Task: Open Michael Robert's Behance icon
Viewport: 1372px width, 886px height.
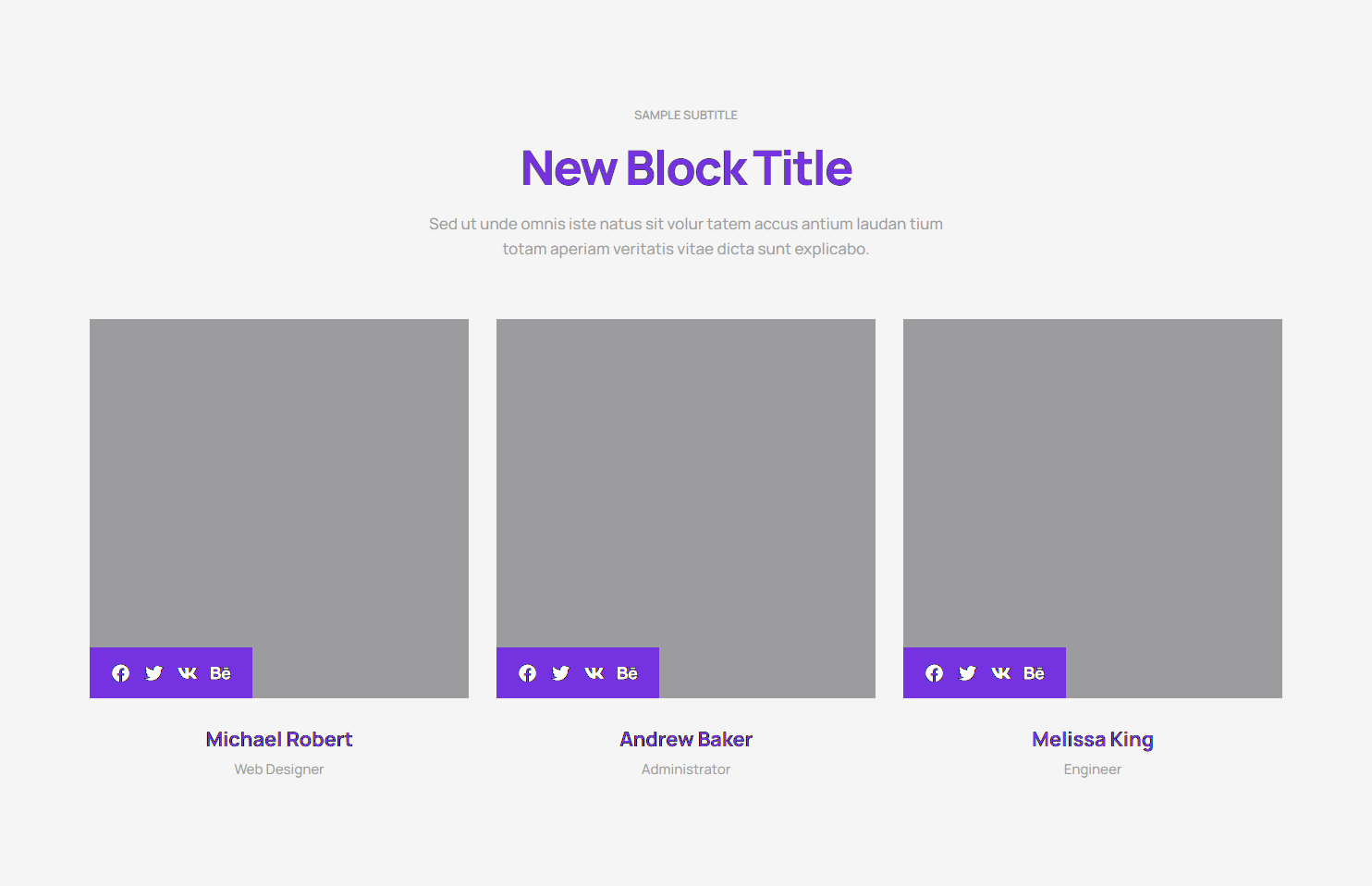Action: (x=220, y=673)
